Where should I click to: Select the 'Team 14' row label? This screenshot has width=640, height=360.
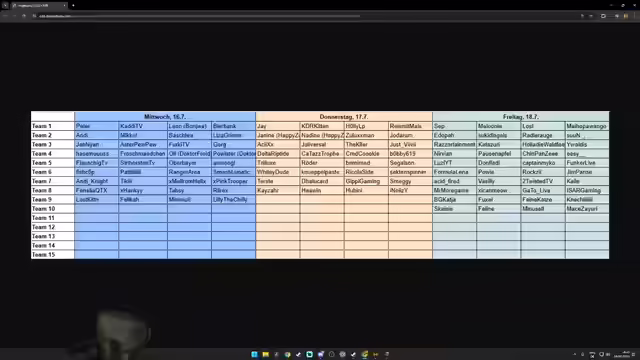[x=53, y=245]
